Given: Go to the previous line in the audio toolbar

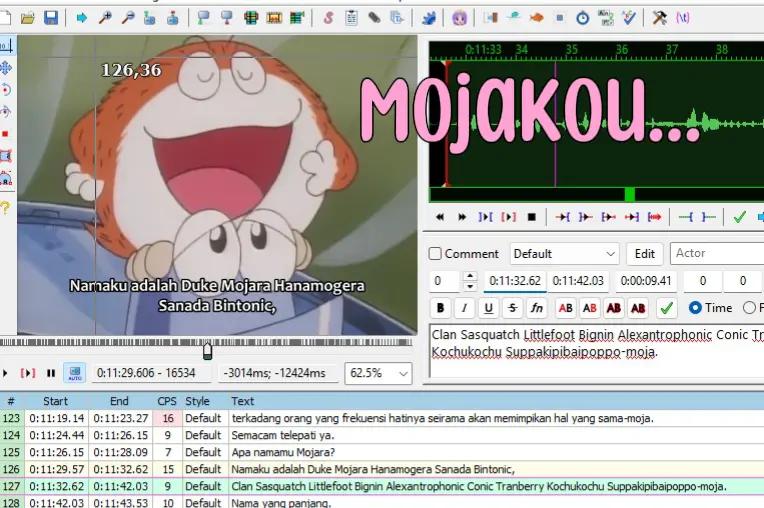Looking at the screenshot, I should (439, 217).
